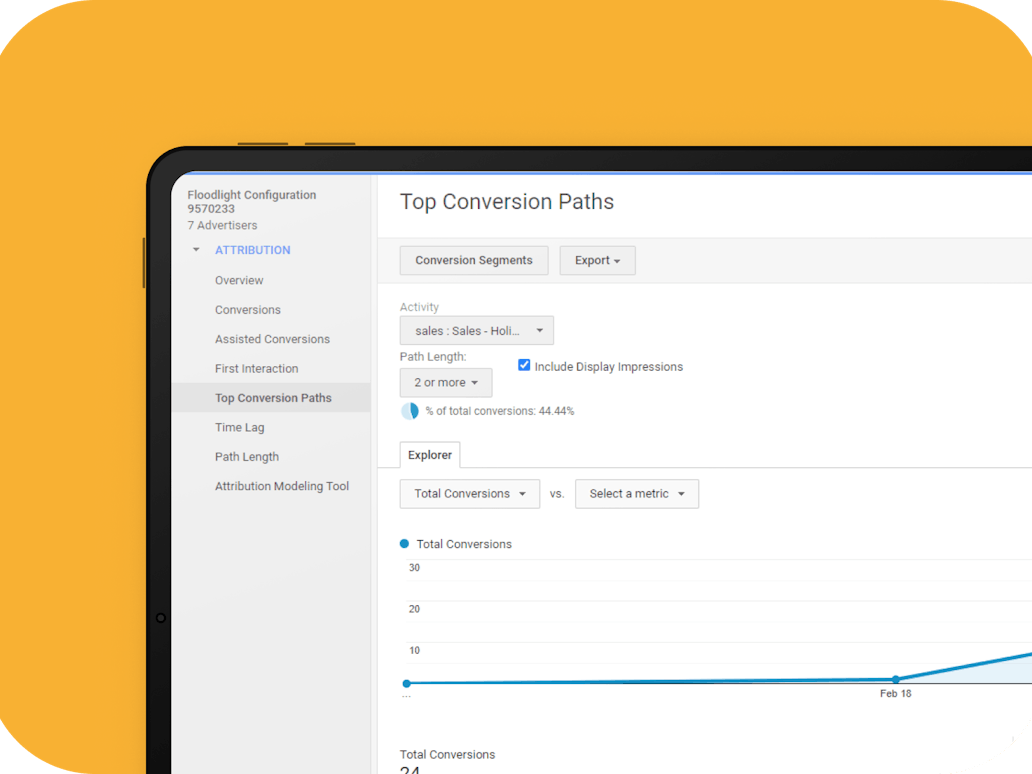
Task: Switch to the Explorer tab
Action: coord(430,455)
